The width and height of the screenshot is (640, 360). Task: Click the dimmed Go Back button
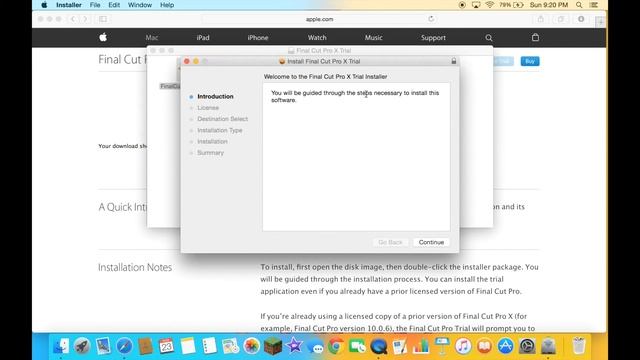(x=390, y=242)
